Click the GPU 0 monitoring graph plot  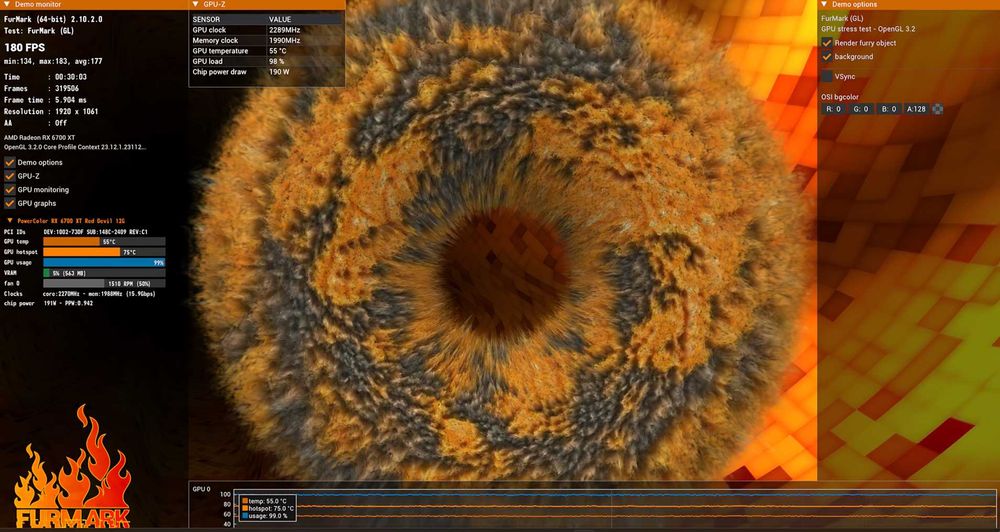(x=615, y=508)
